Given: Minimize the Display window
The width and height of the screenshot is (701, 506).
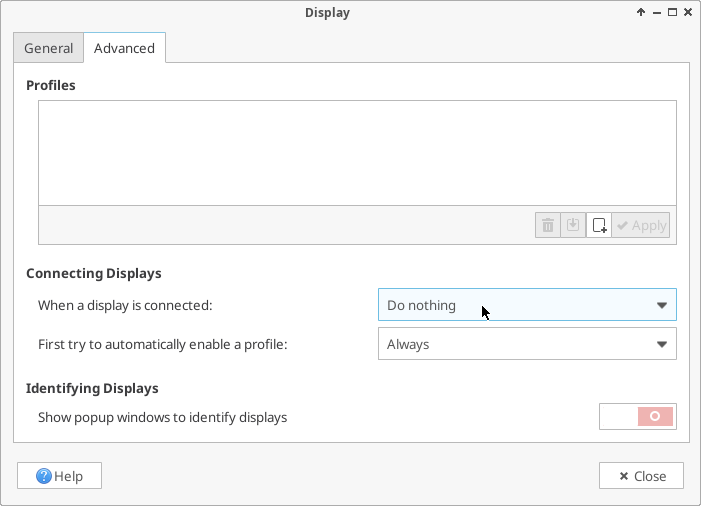Looking at the screenshot, I should (x=657, y=13).
